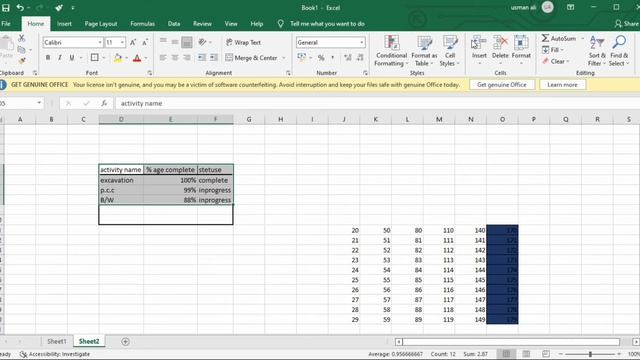Click the Tell me what you want to do box
Screen dimensions: 640x360
[327, 24]
